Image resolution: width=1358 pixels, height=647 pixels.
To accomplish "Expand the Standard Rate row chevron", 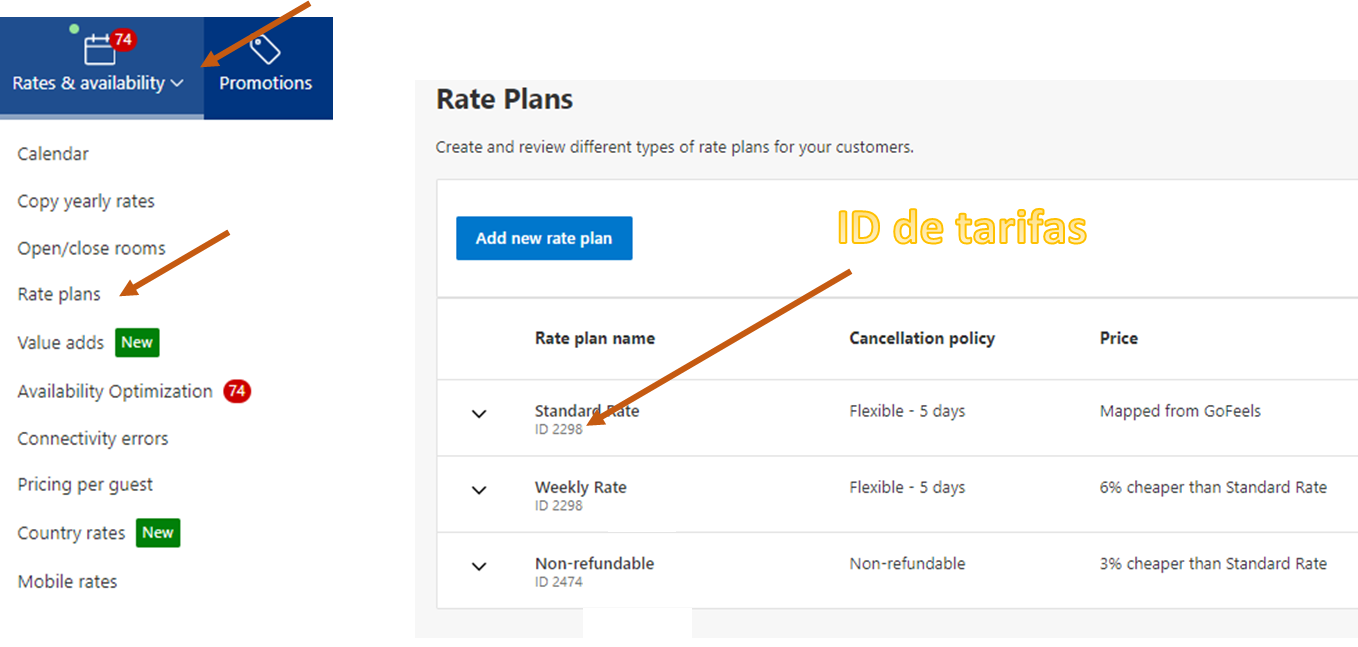I will (479, 414).
